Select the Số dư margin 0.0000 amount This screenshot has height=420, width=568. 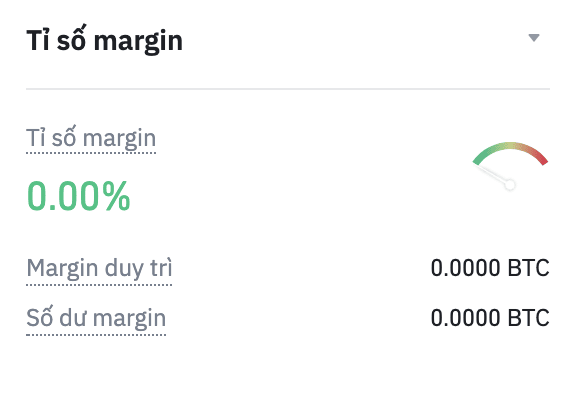click(466, 318)
